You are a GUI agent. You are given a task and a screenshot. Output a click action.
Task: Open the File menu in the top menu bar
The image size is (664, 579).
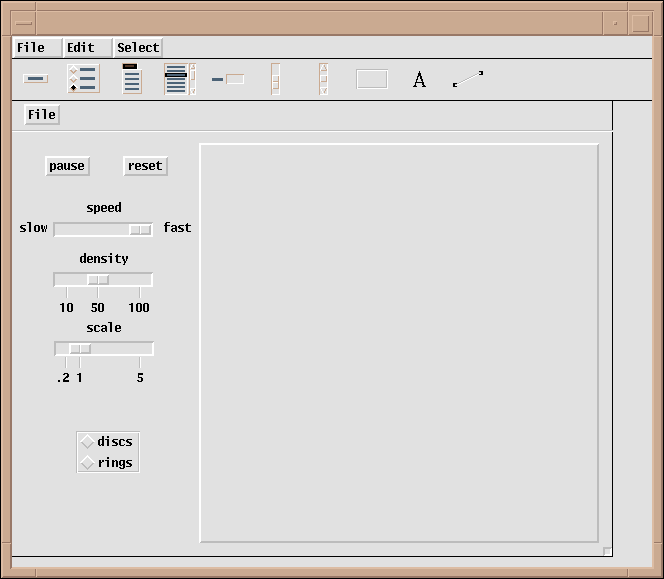pyautogui.click(x=31, y=47)
